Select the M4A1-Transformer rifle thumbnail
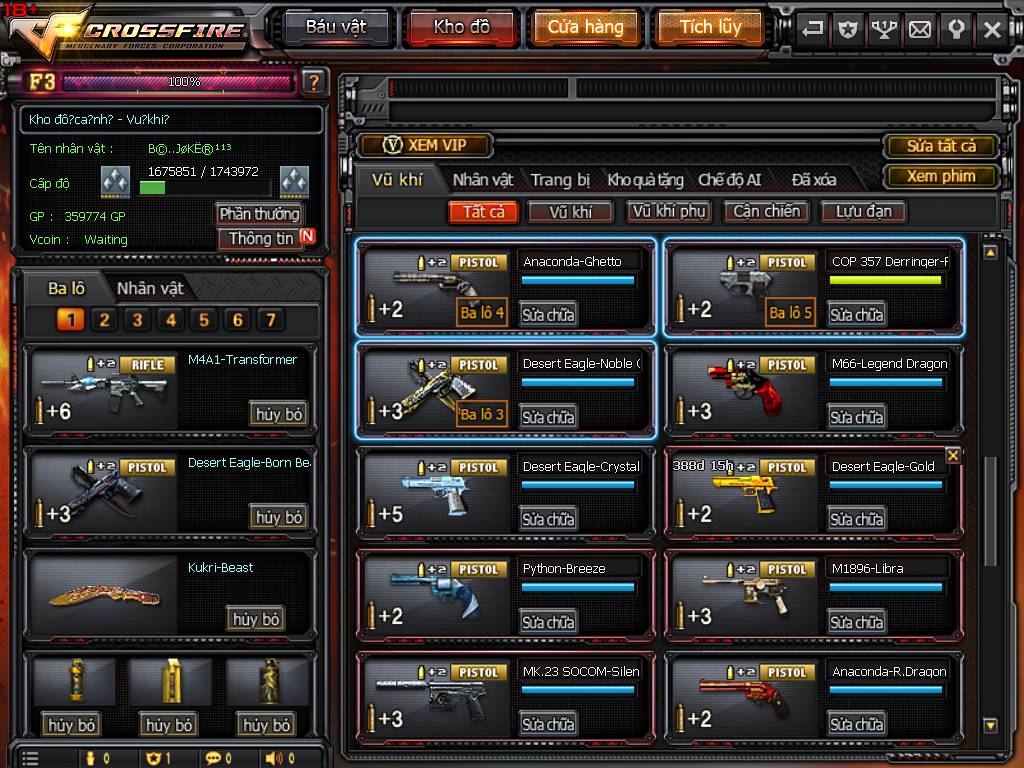Viewport: 1024px width, 768px height. [104, 391]
